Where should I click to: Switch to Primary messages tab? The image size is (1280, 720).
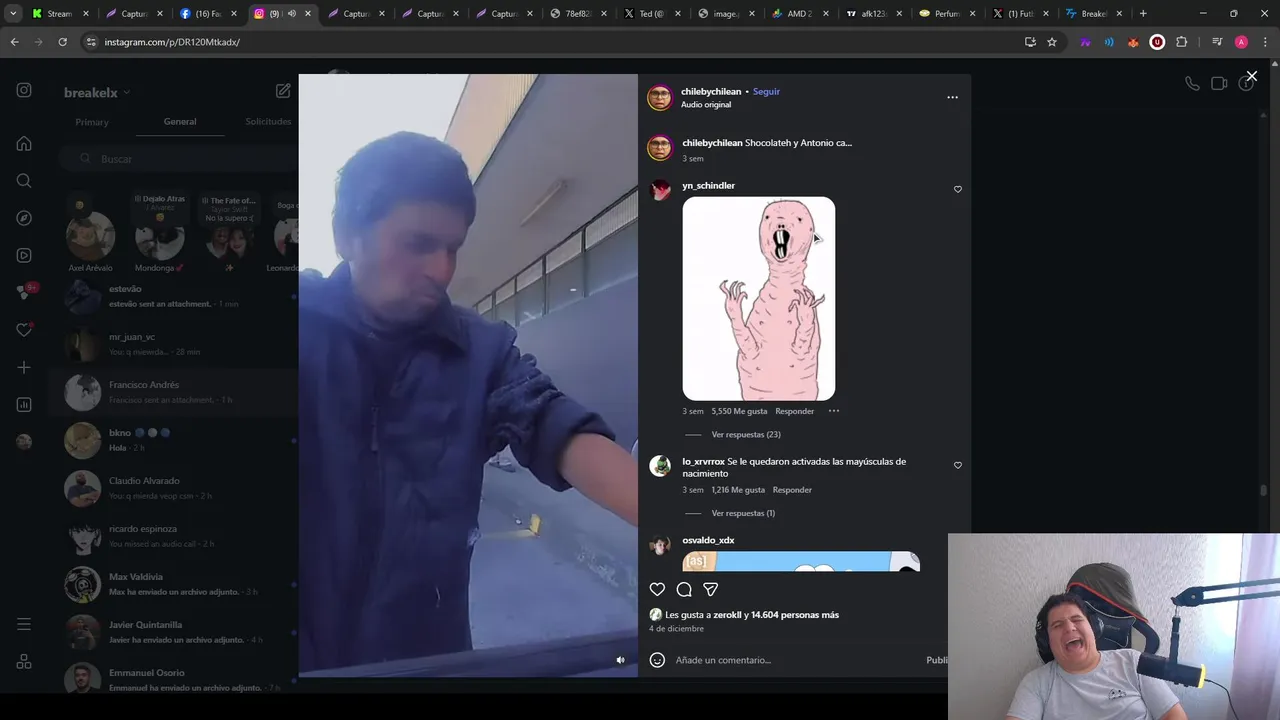click(92, 122)
